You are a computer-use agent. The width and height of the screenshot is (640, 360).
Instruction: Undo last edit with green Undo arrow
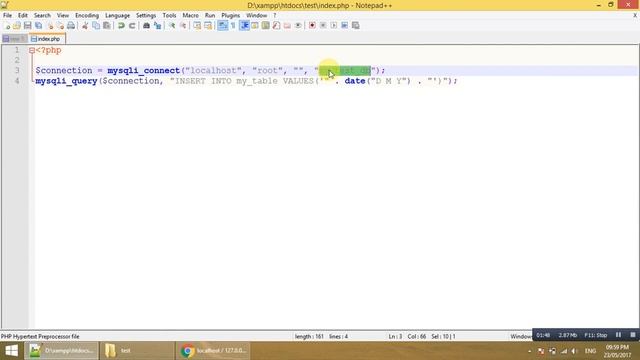pos(121,26)
